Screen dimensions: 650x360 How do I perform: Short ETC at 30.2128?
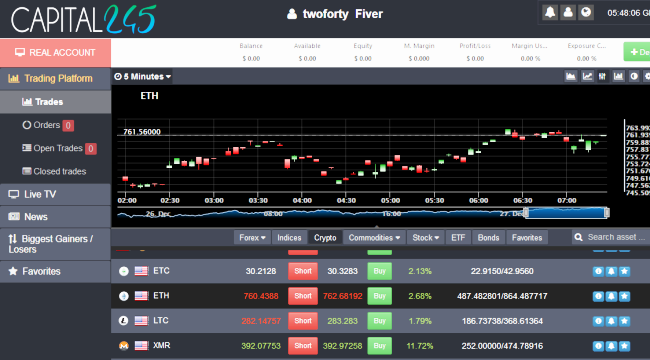(303, 271)
